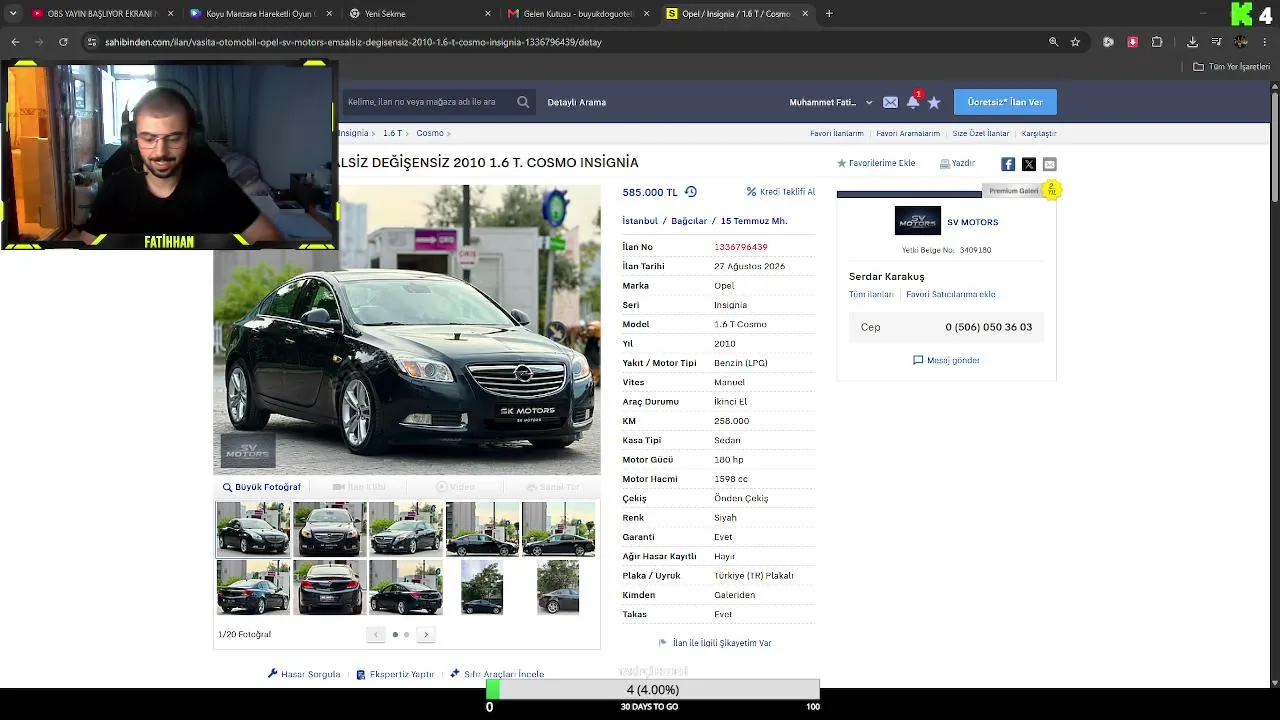Open the extensions puzzle icon
Viewport: 1280px width, 720px height.
coord(1157,42)
